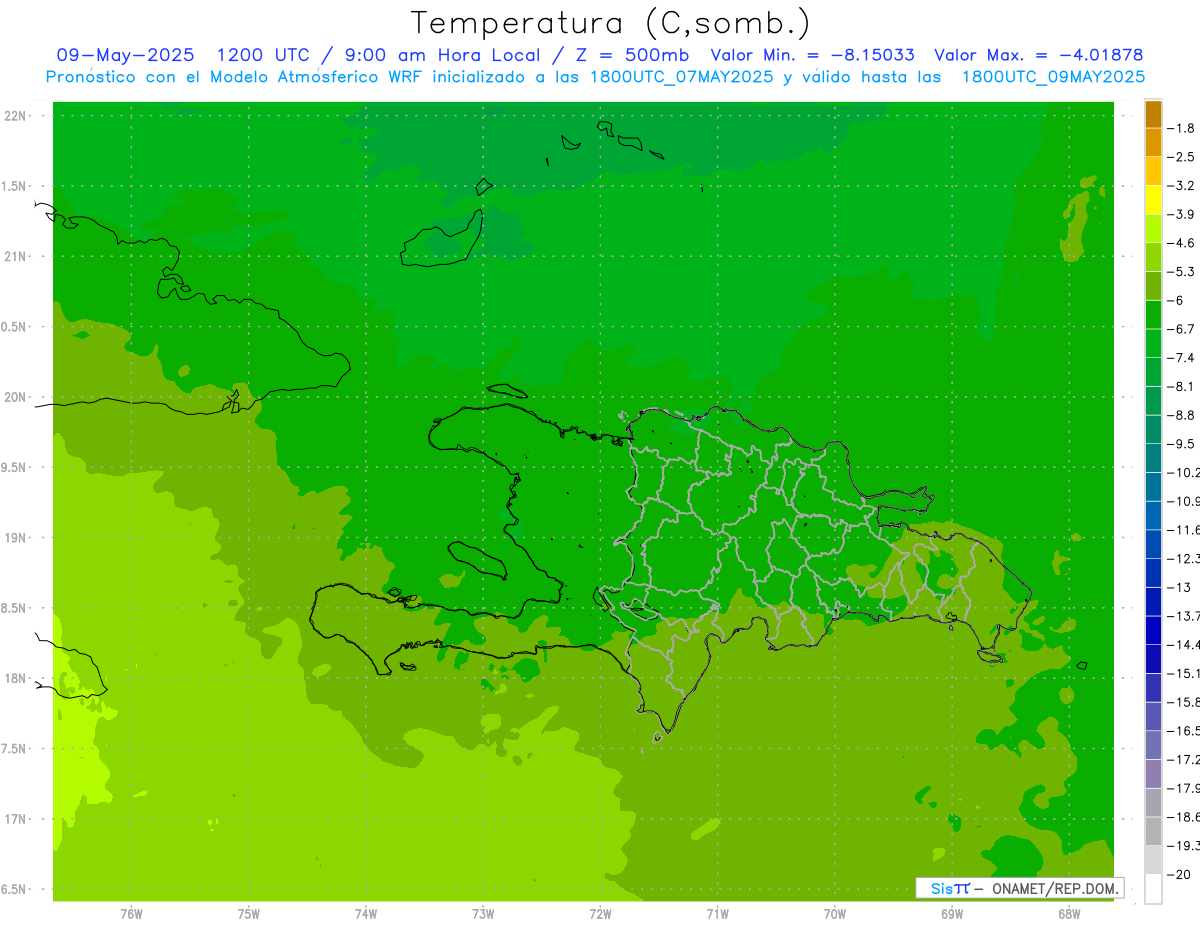Click the "74W" longitude label

pyautogui.click(x=366, y=914)
